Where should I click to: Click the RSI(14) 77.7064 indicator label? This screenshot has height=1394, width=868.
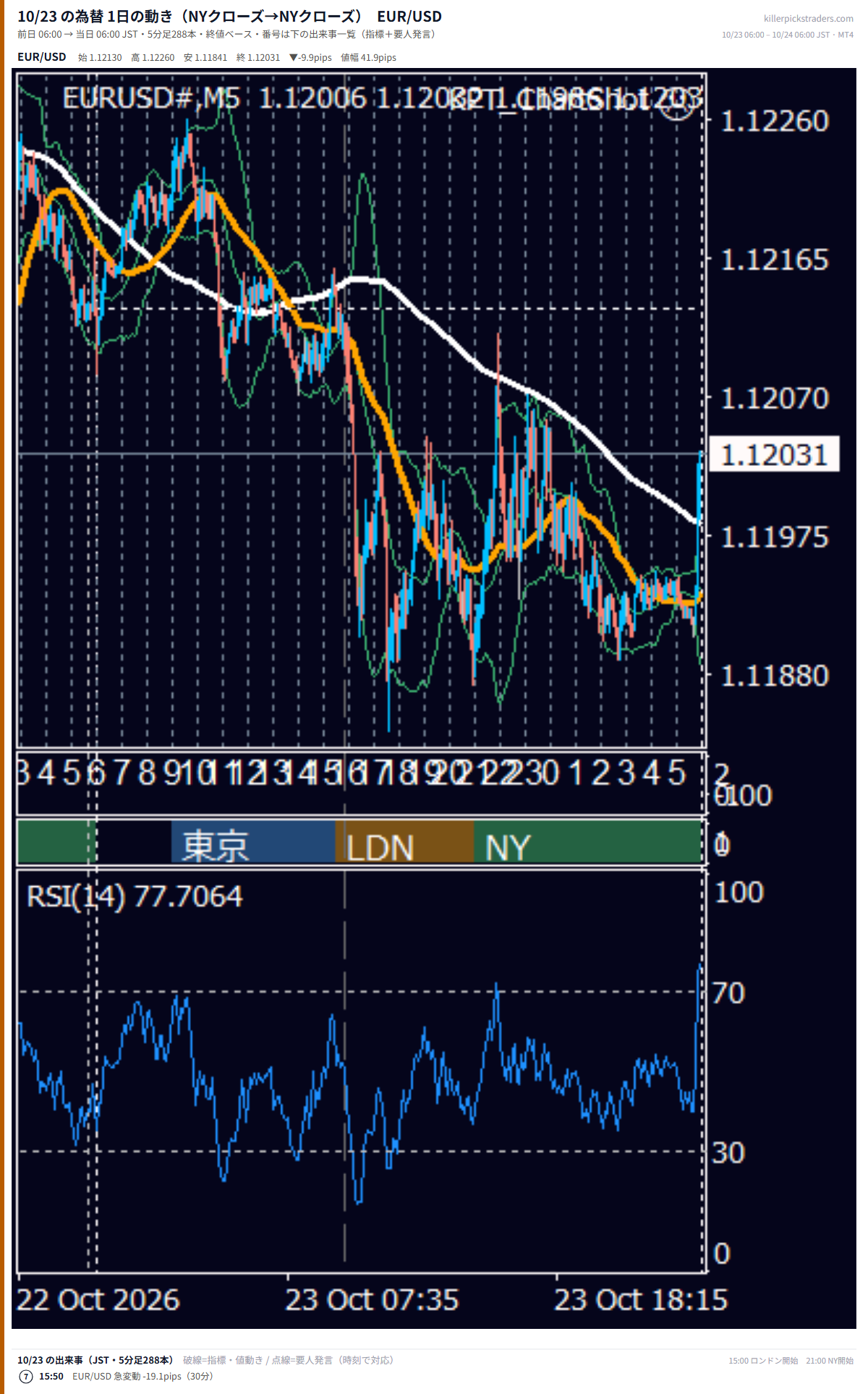coord(135,896)
